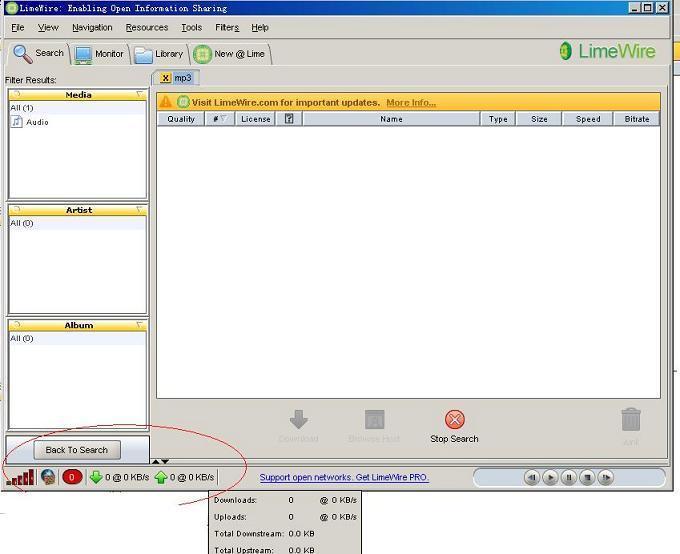The image size is (680, 554).
Task: Close the mp3 search tab
Action: 165,78
